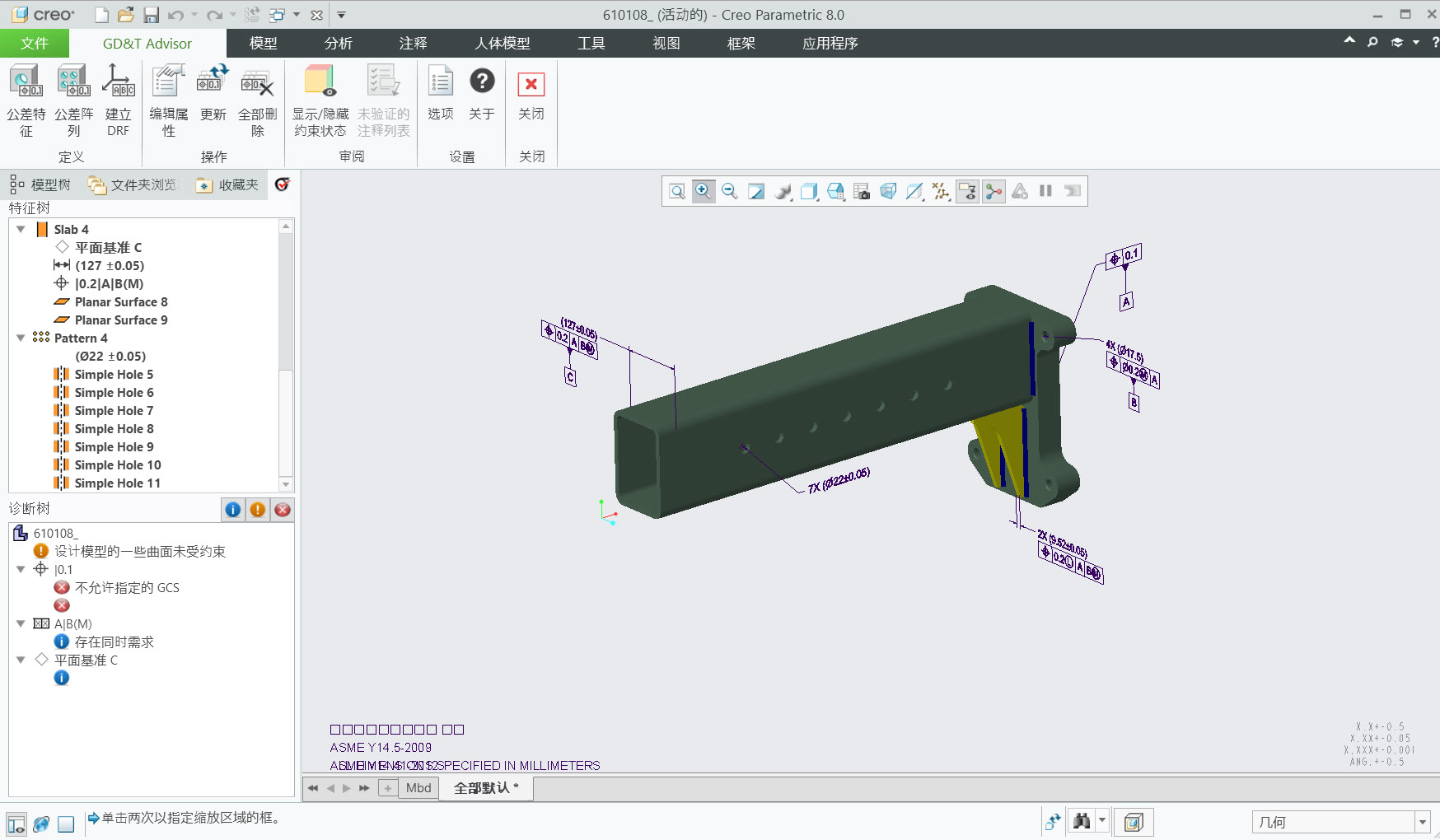Viewport: 1440px width, 840px height.
Task: Toggle the red error messages filter
Action: tap(283, 510)
